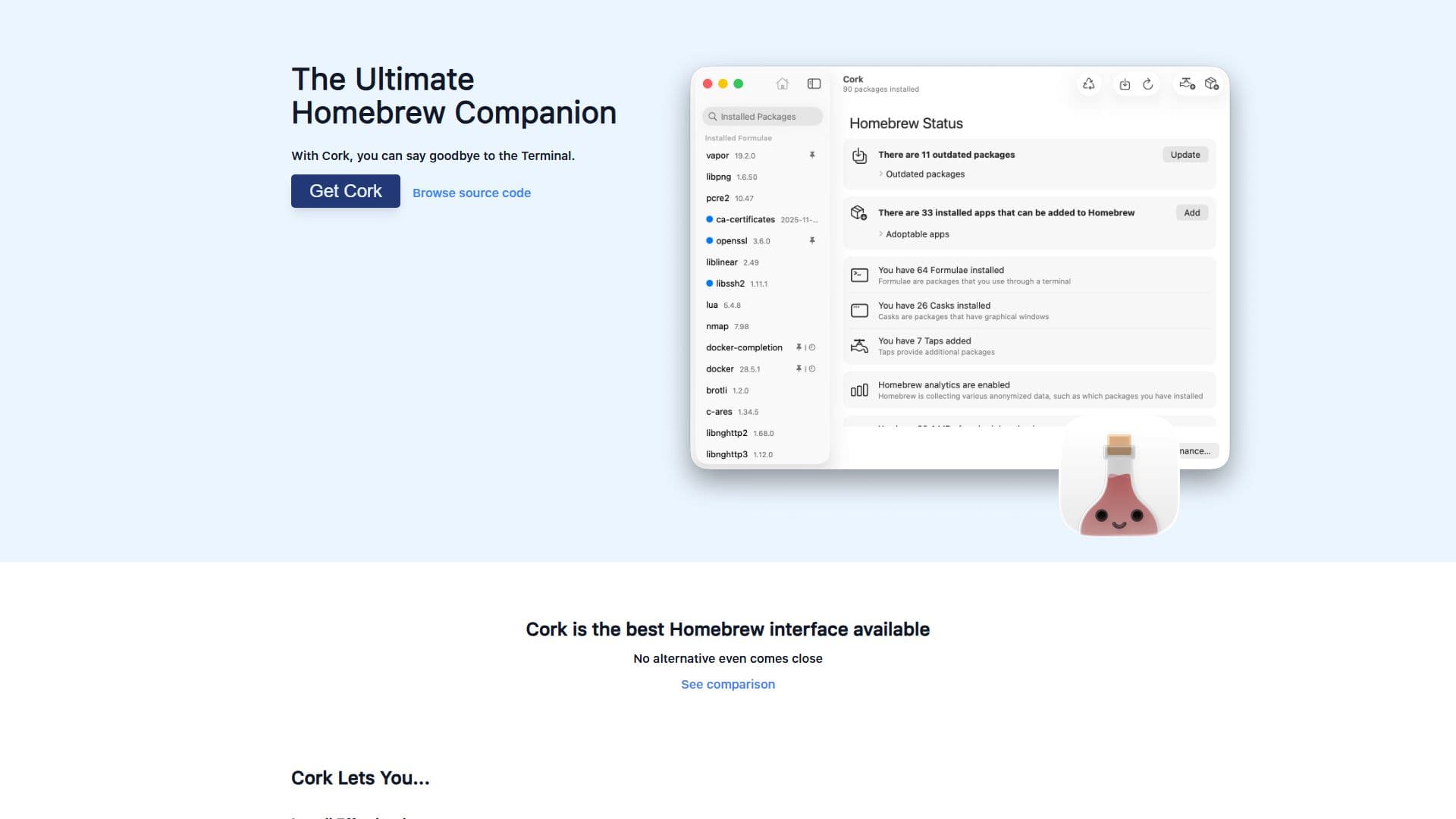
Task: Select the pcre2 10.47 package
Action: tap(761, 199)
